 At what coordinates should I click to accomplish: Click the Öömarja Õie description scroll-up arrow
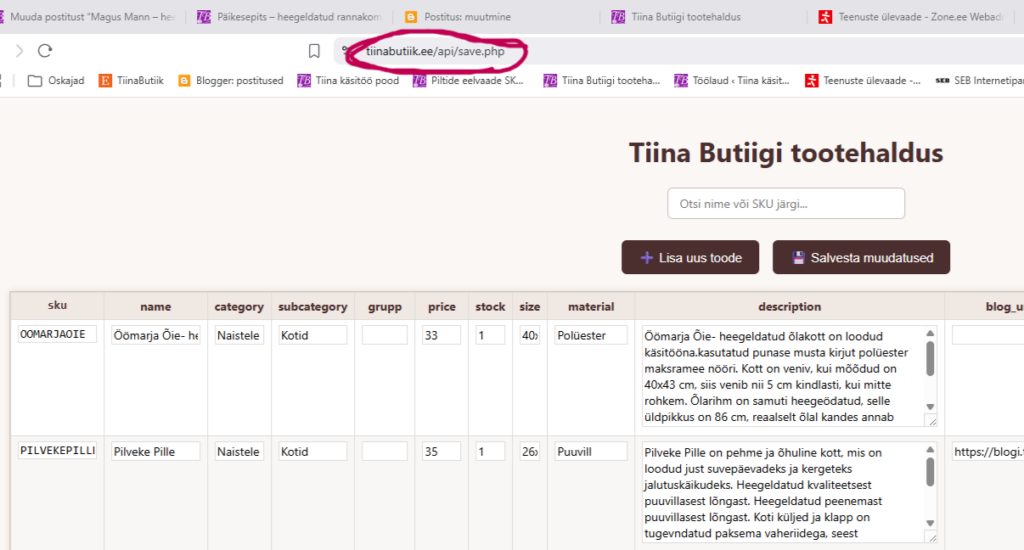[x=930, y=333]
